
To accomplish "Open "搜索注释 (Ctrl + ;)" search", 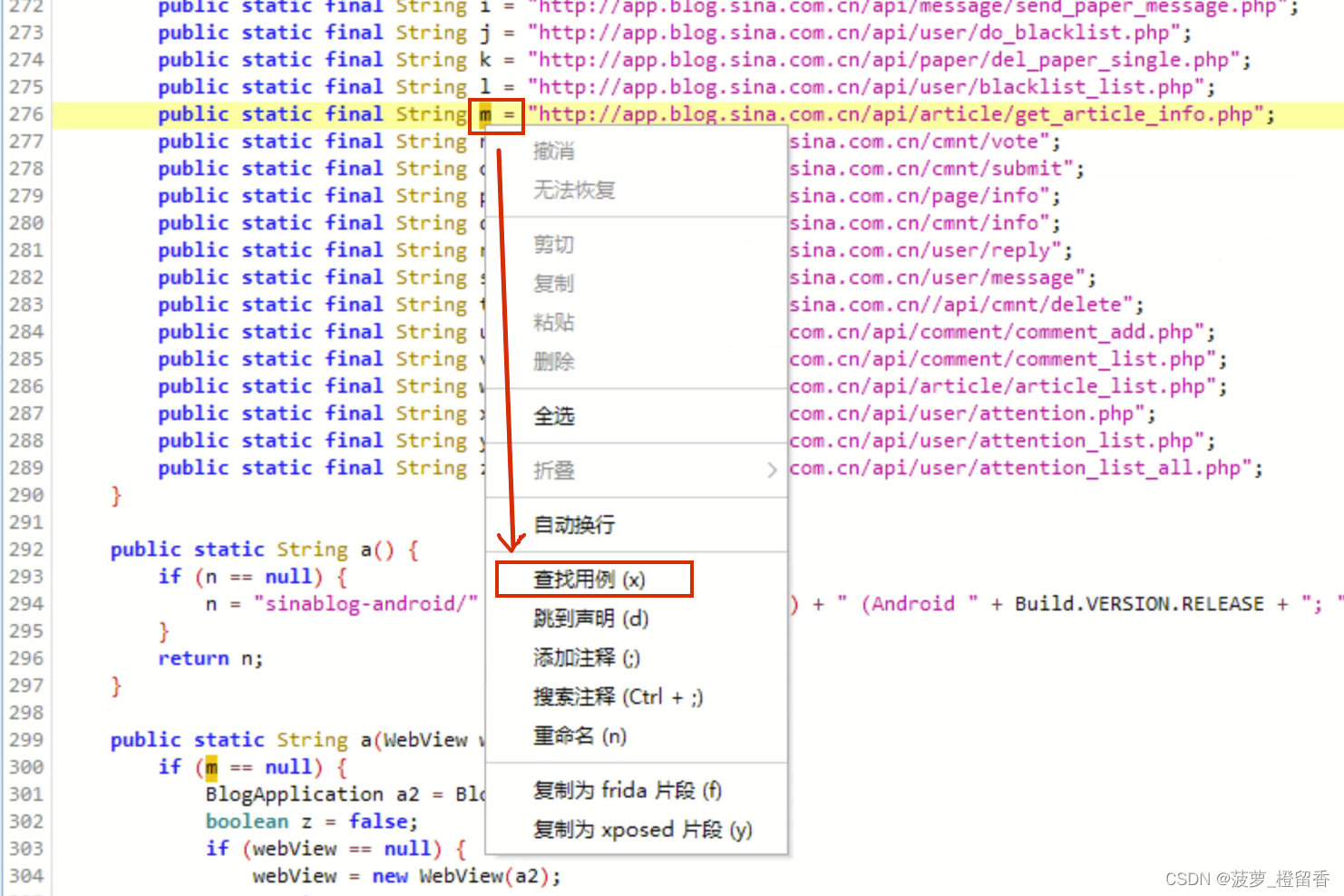I will (618, 696).
